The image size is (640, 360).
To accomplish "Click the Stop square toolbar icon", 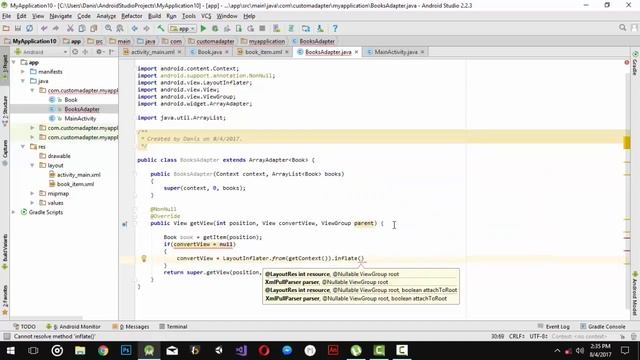I will pos(262,29).
